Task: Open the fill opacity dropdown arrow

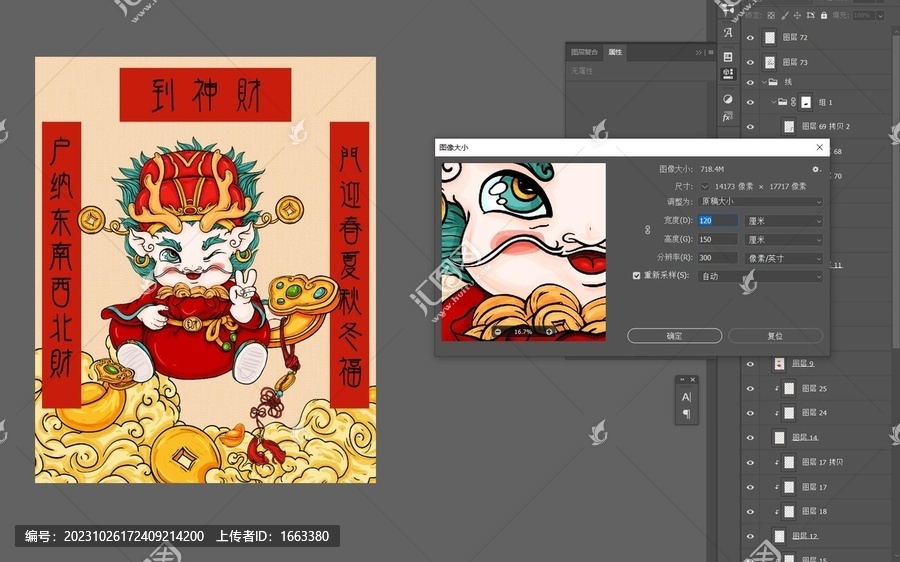Action: pos(880,15)
